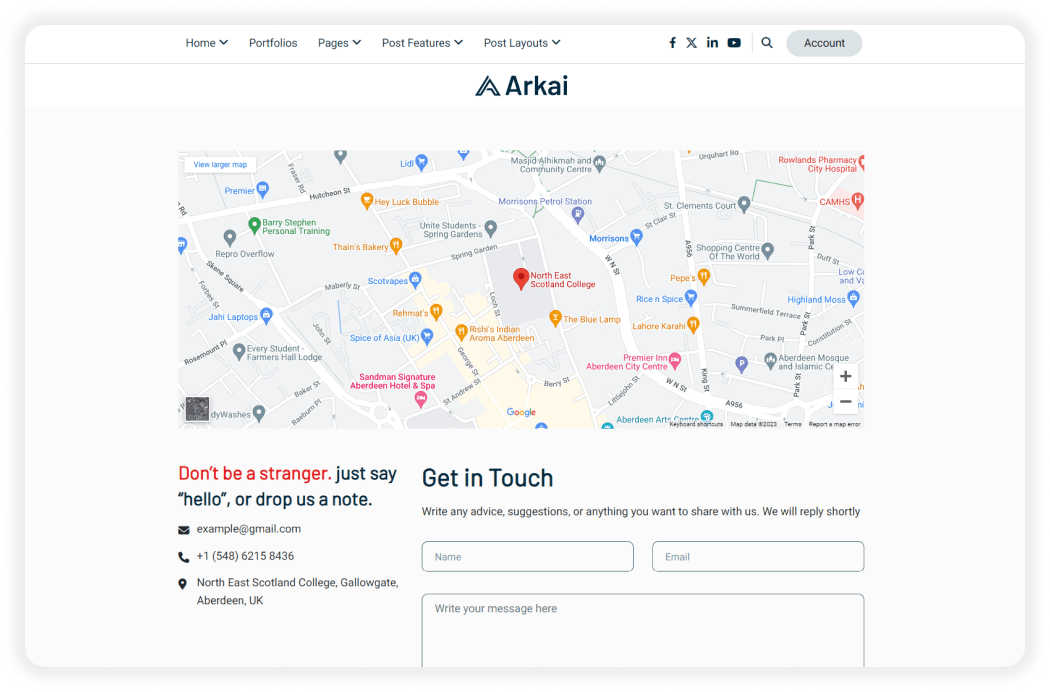Click the search magnifier icon

(x=767, y=43)
